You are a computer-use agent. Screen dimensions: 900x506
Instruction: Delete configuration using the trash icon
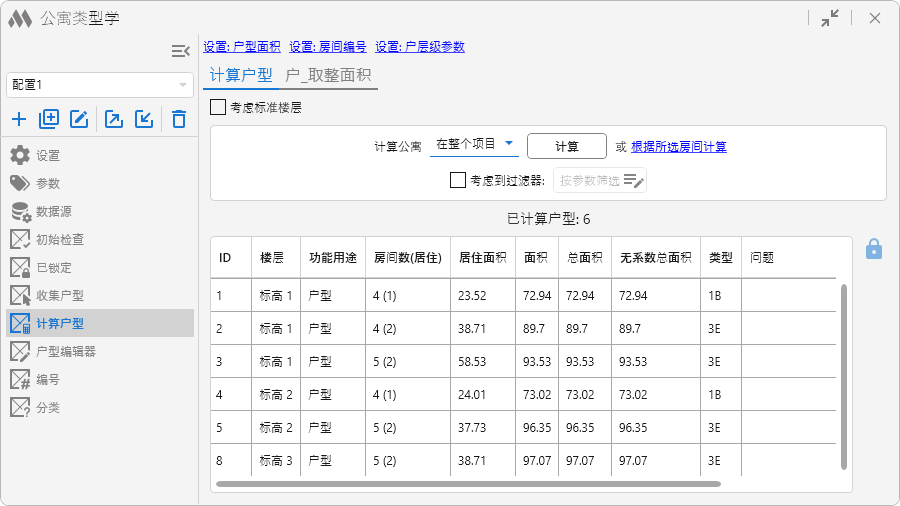point(179,119)
